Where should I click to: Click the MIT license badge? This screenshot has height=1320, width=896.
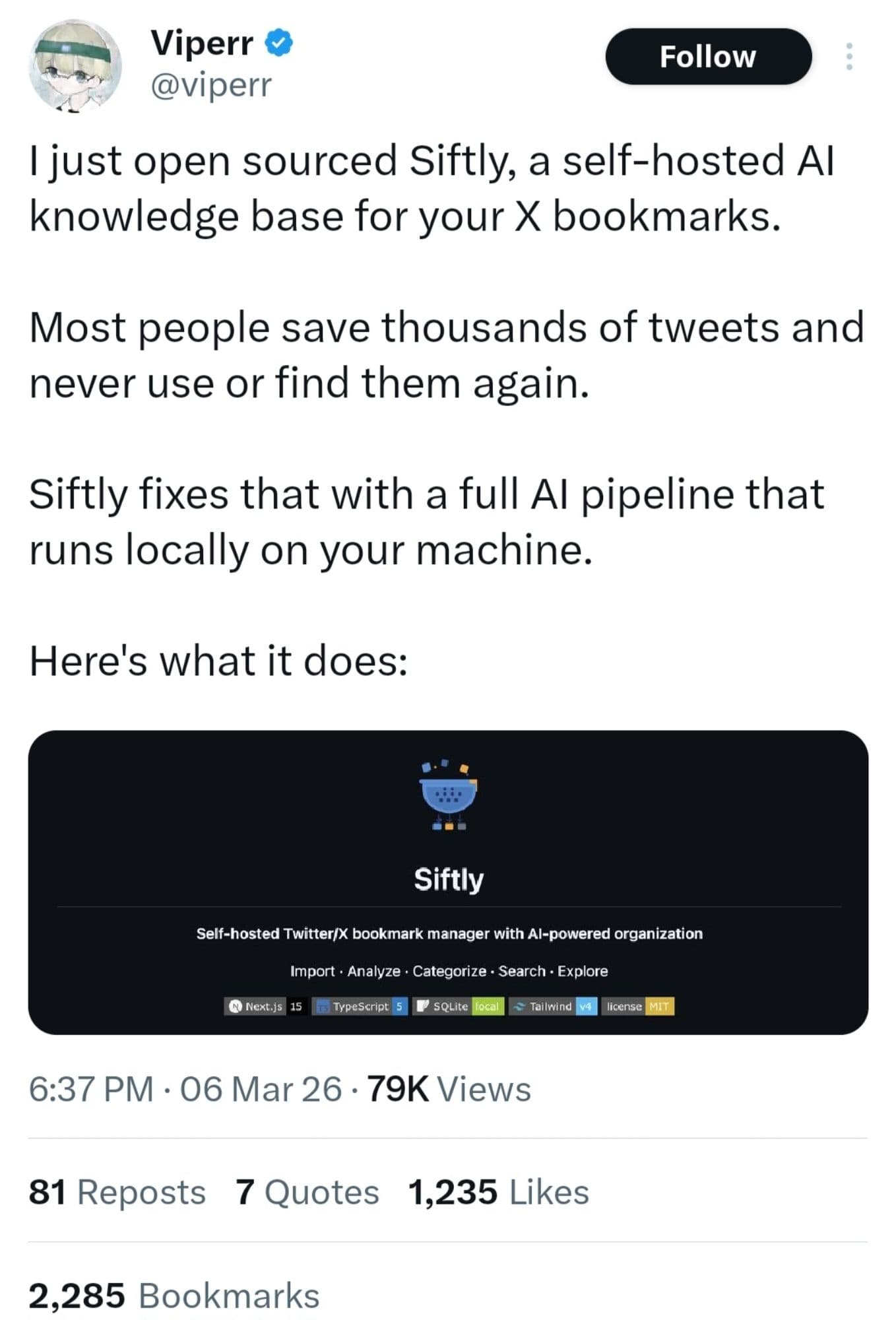659,1006
